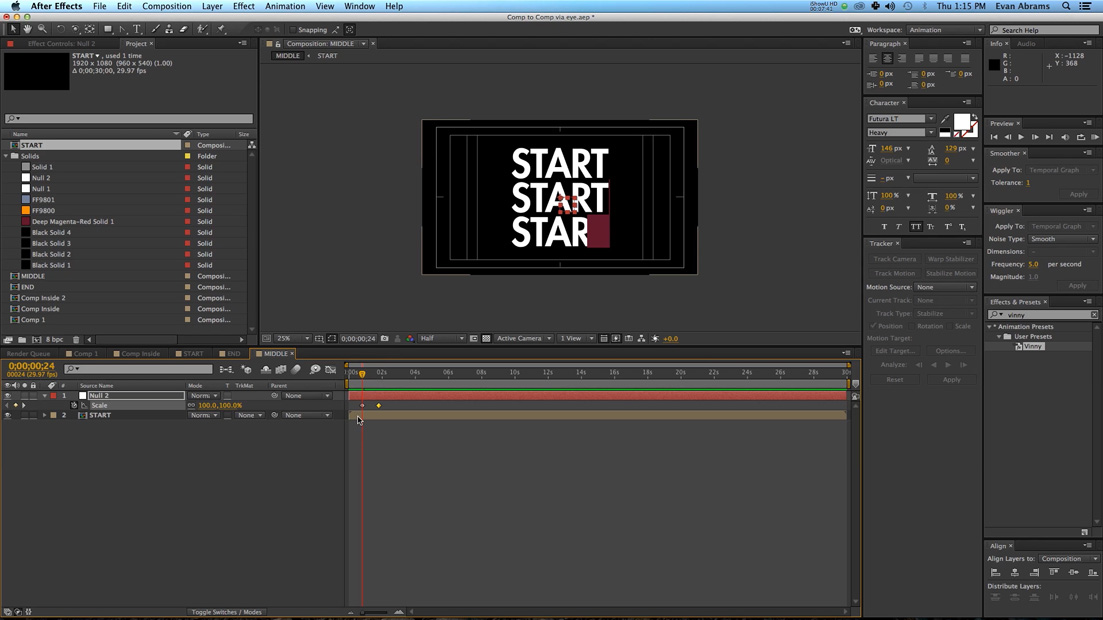Select the Selection arrow tool
Viewport: 1103px width, 620px height.
[13, 29]
